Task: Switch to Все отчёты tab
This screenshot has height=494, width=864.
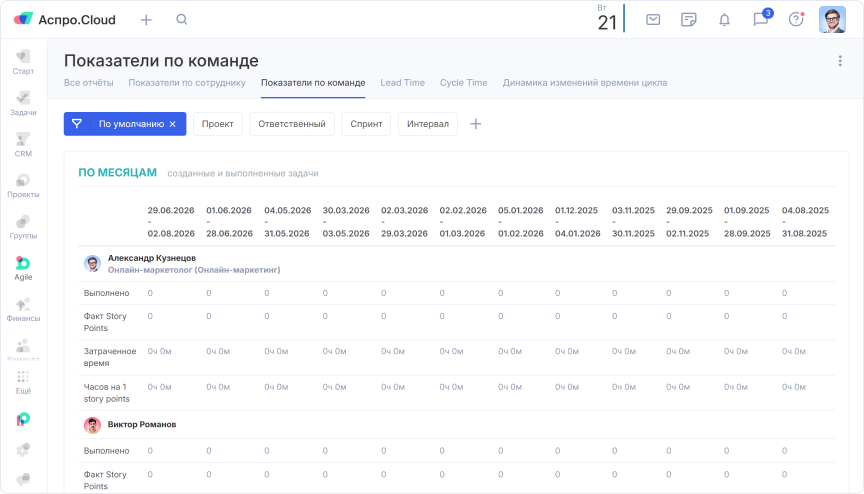Action: pyautogui.click(x=89, y=83)
